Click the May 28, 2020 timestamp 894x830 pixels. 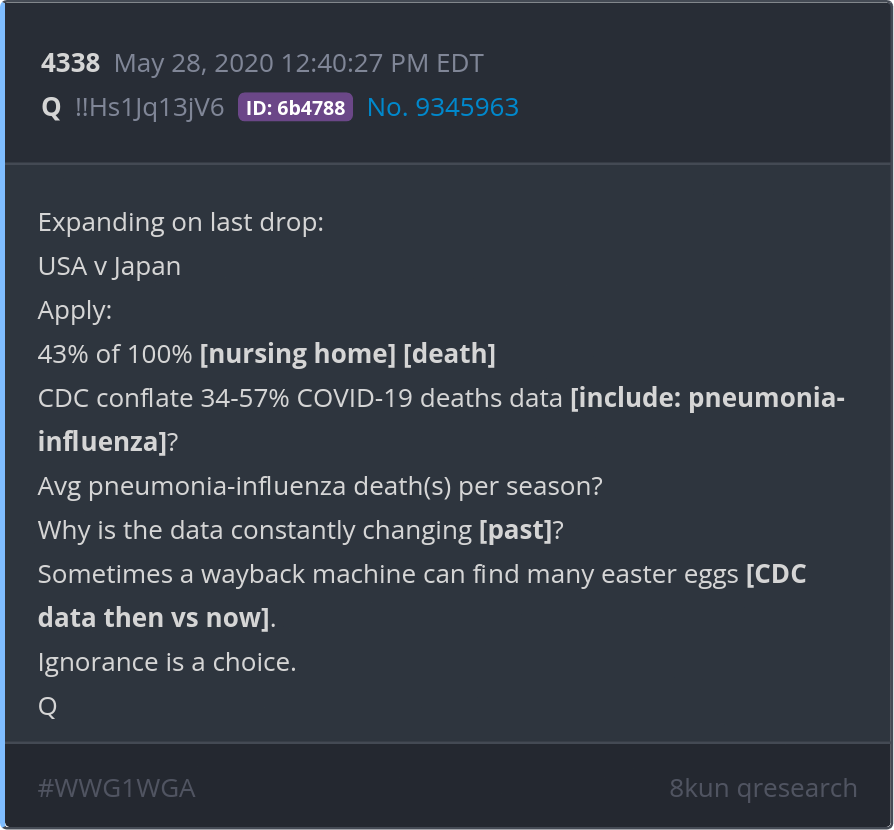298,64
